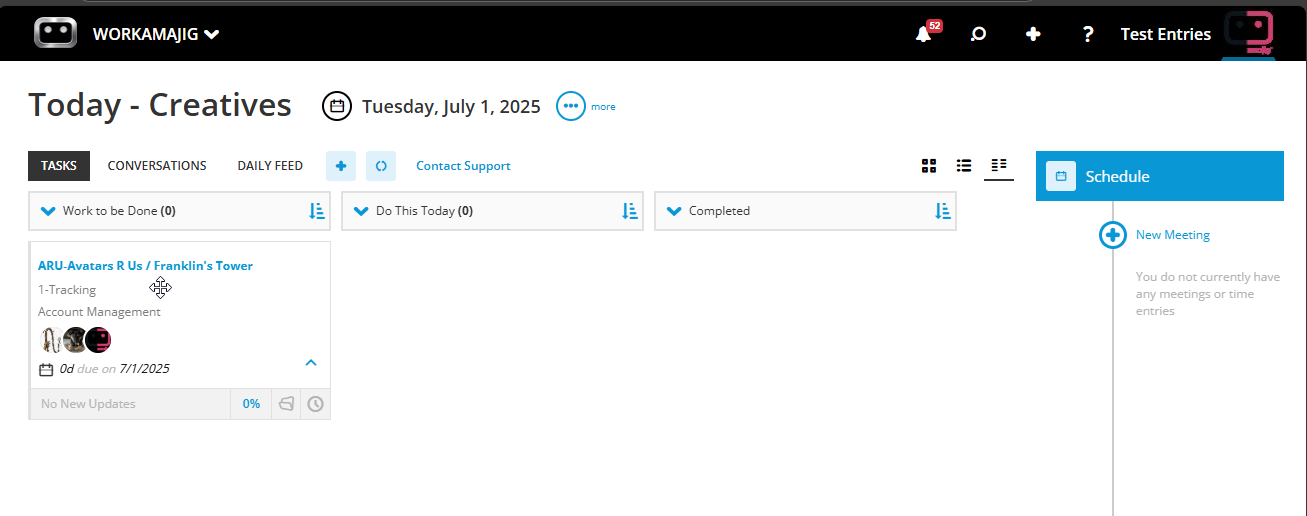Switch to list view layout

point(964,166)
